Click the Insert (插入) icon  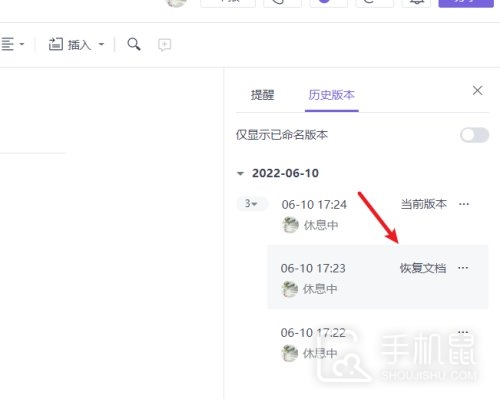pos(56,44)
